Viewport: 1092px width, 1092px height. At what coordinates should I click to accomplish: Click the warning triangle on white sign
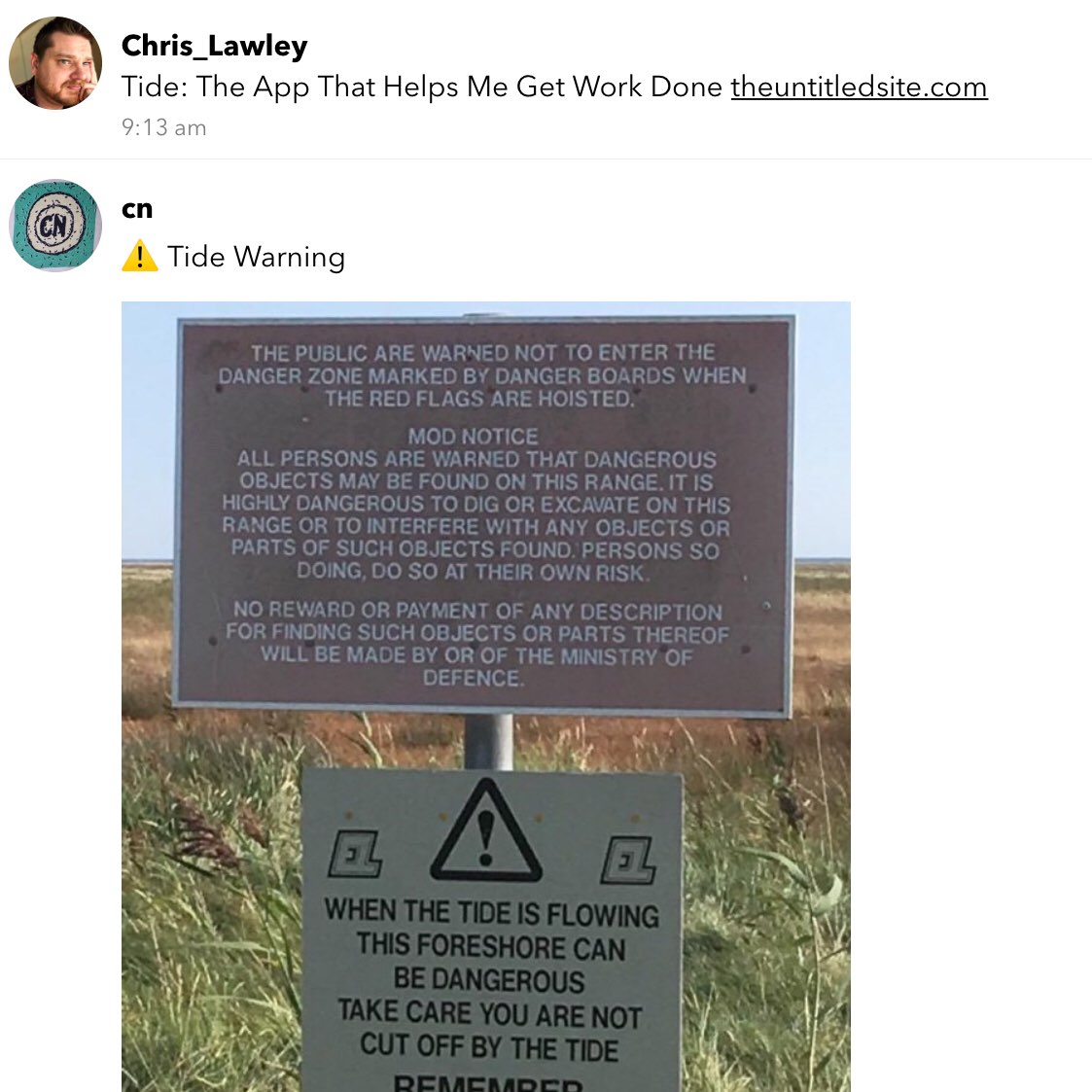[x=486, y=830]
